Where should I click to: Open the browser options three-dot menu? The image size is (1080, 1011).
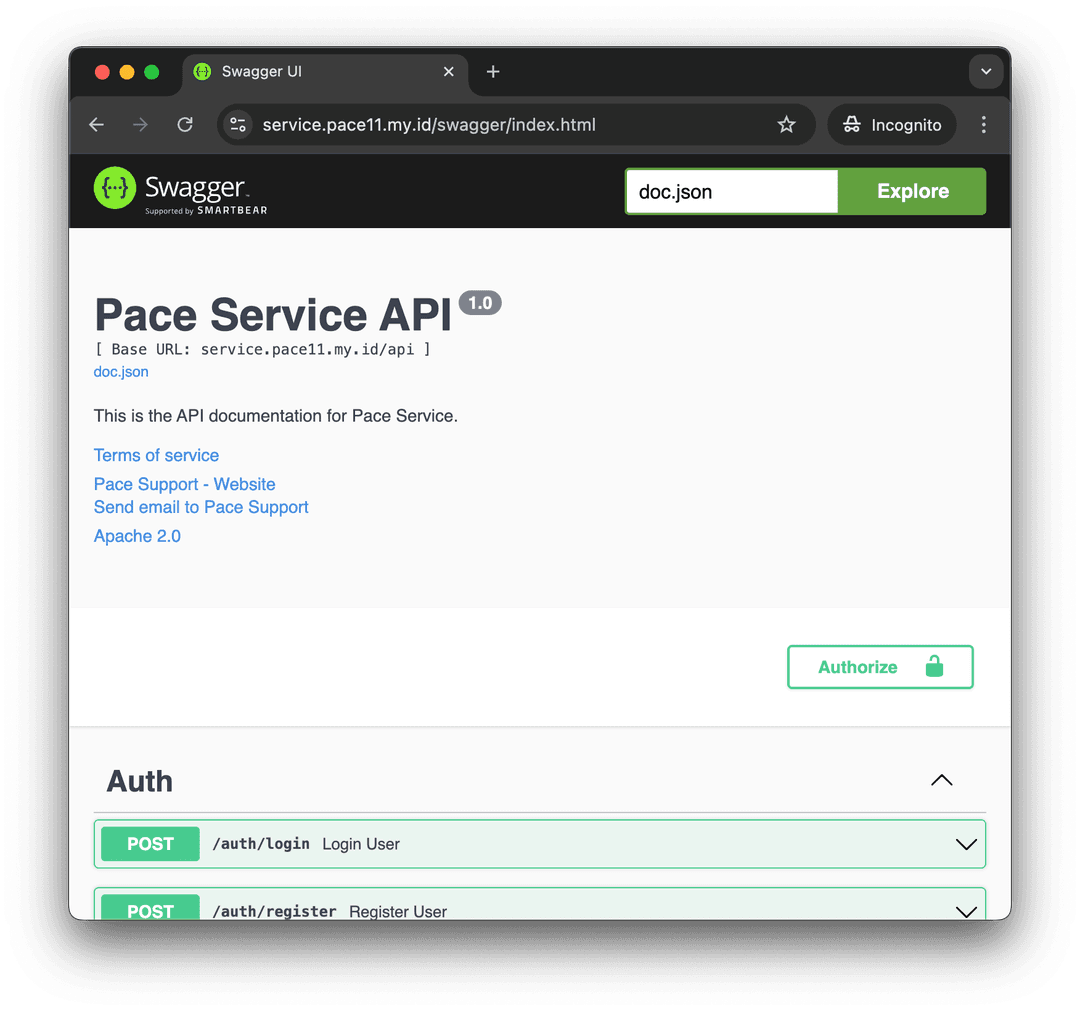coord(983,124)
